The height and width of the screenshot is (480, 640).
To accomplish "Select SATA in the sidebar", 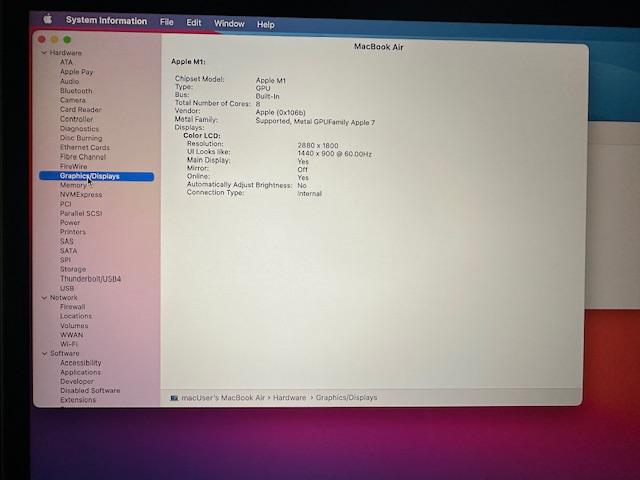I will tap(68, 251).
